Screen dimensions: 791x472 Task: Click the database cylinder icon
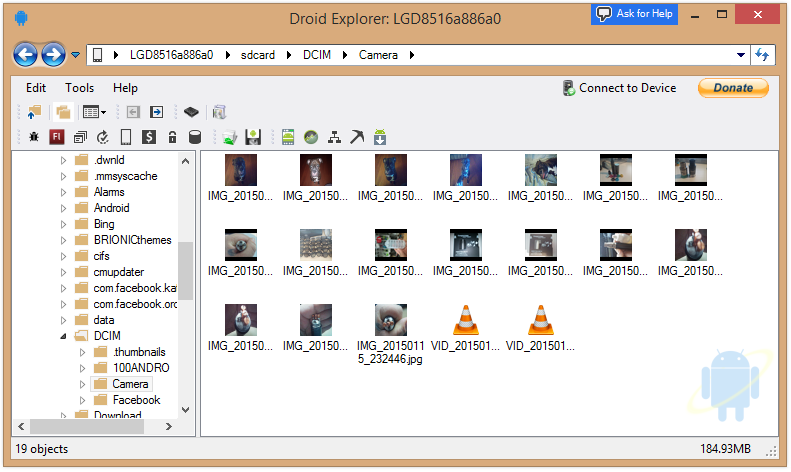(x=195, y=137)
